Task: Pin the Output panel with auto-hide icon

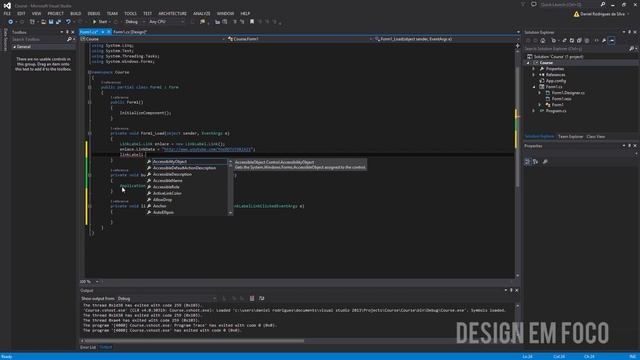Action: [511, 290]
